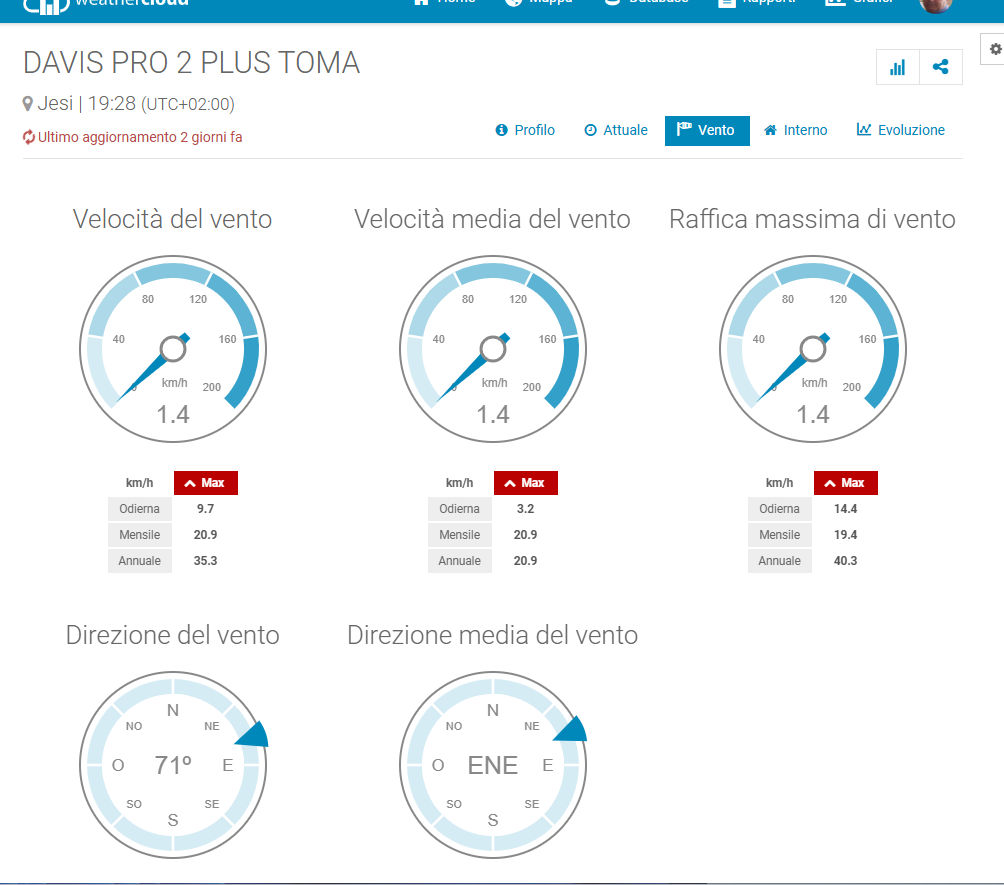Open the Interno tab
This screenshot has height=885, width=1004.
pos(796,130)
